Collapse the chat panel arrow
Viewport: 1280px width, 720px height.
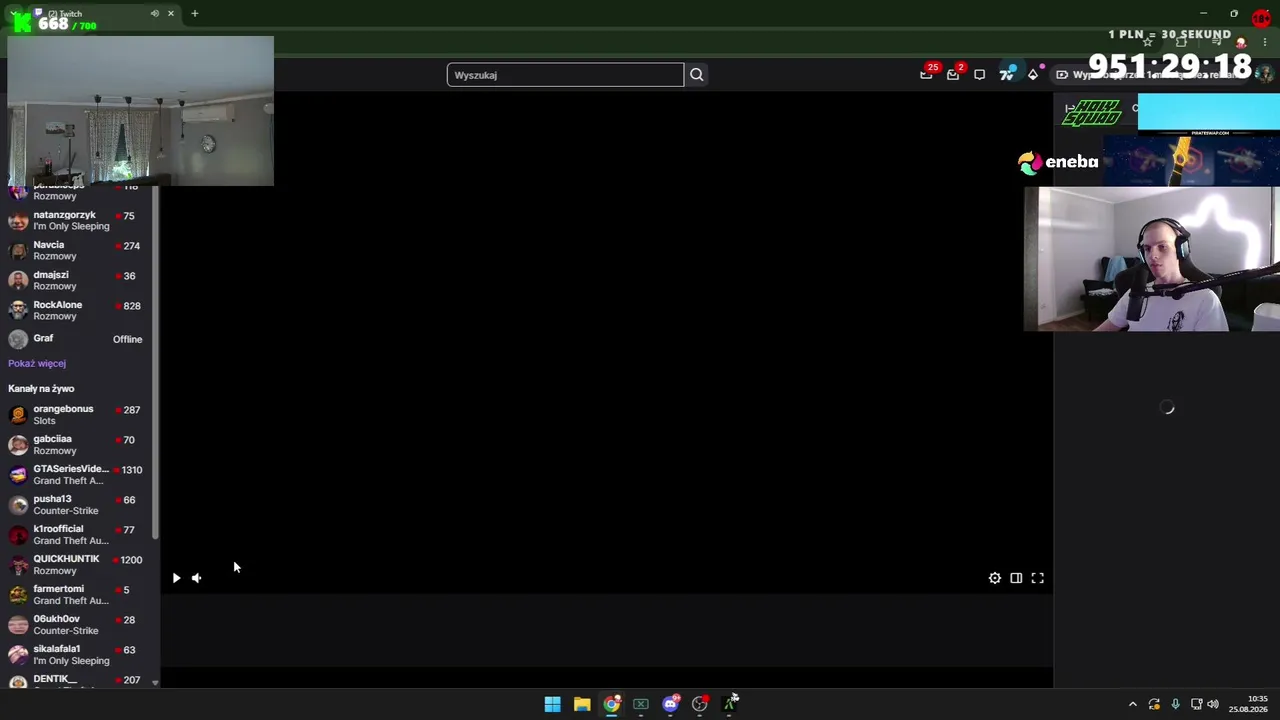[1069, 108]
